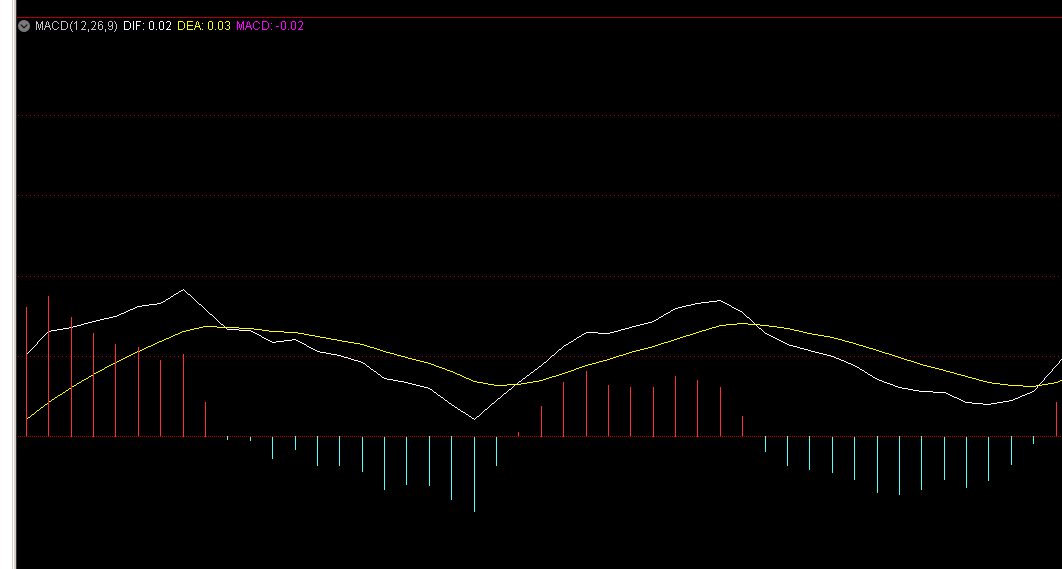This screenshot has width=1062, height=569.
Task: Select the longest white bar in right negative cluster
Action: (899, 466)
